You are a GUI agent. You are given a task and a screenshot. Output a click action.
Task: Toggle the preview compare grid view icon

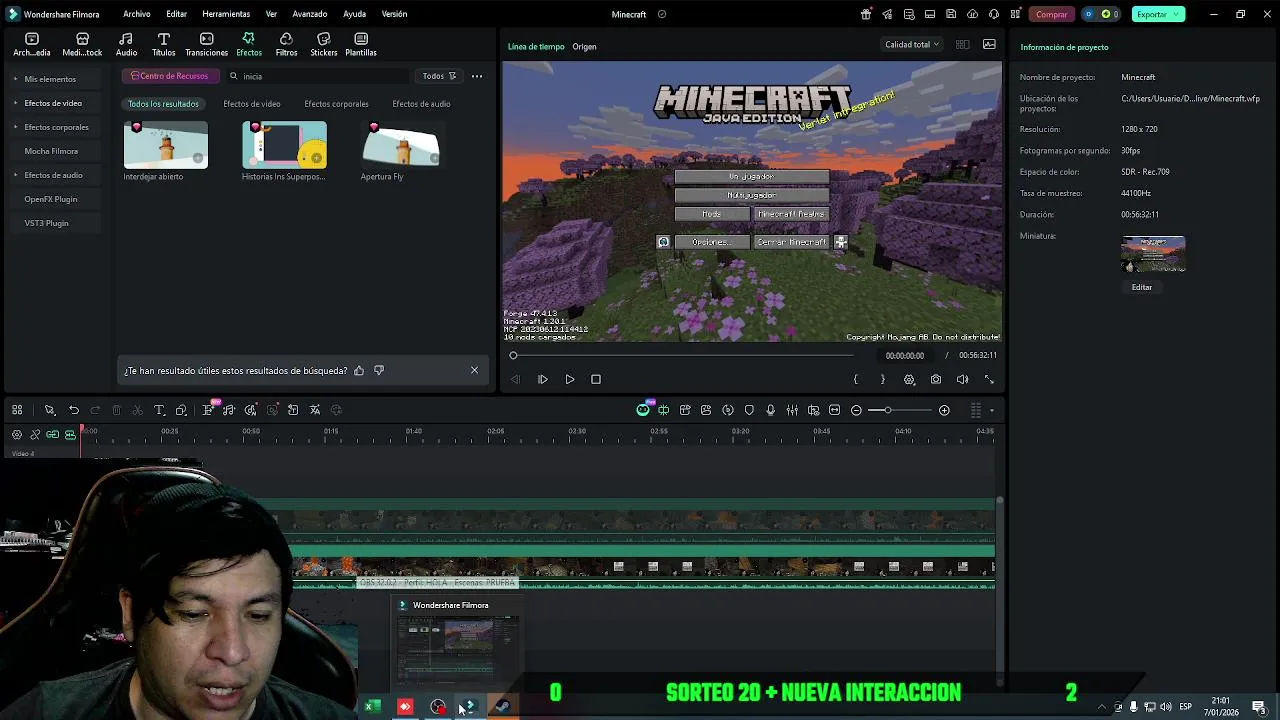point(962,44)
